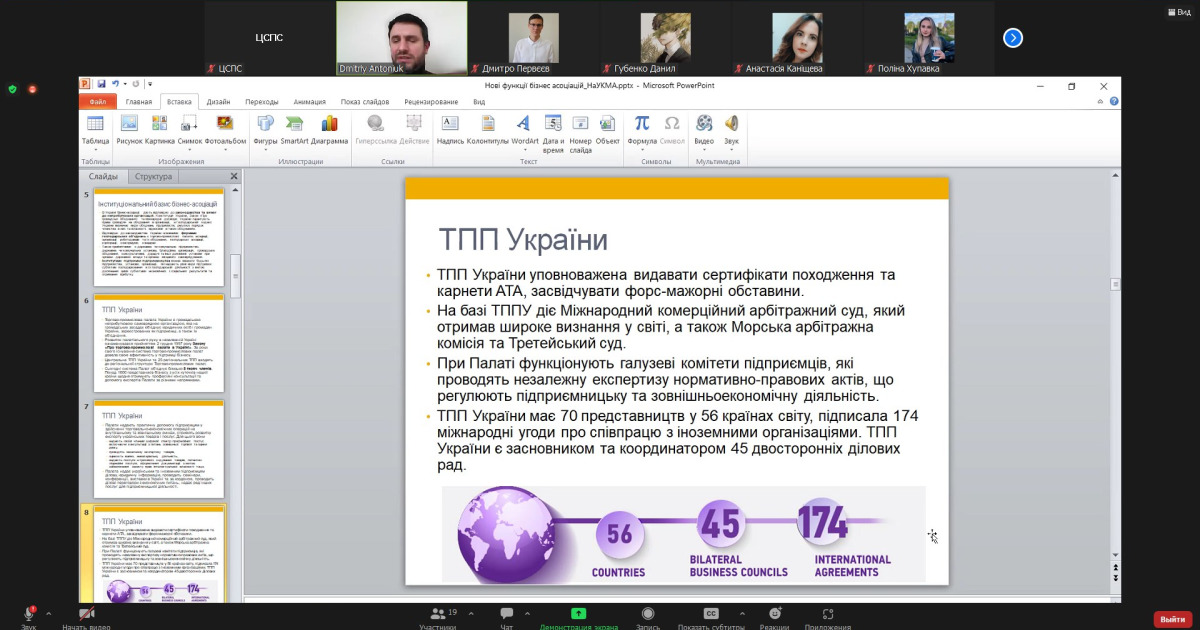The height and width of the screenshot is (630, 1200).
Task: Switch to the Дизайн ribbon tab
Action: pos(218,102)
